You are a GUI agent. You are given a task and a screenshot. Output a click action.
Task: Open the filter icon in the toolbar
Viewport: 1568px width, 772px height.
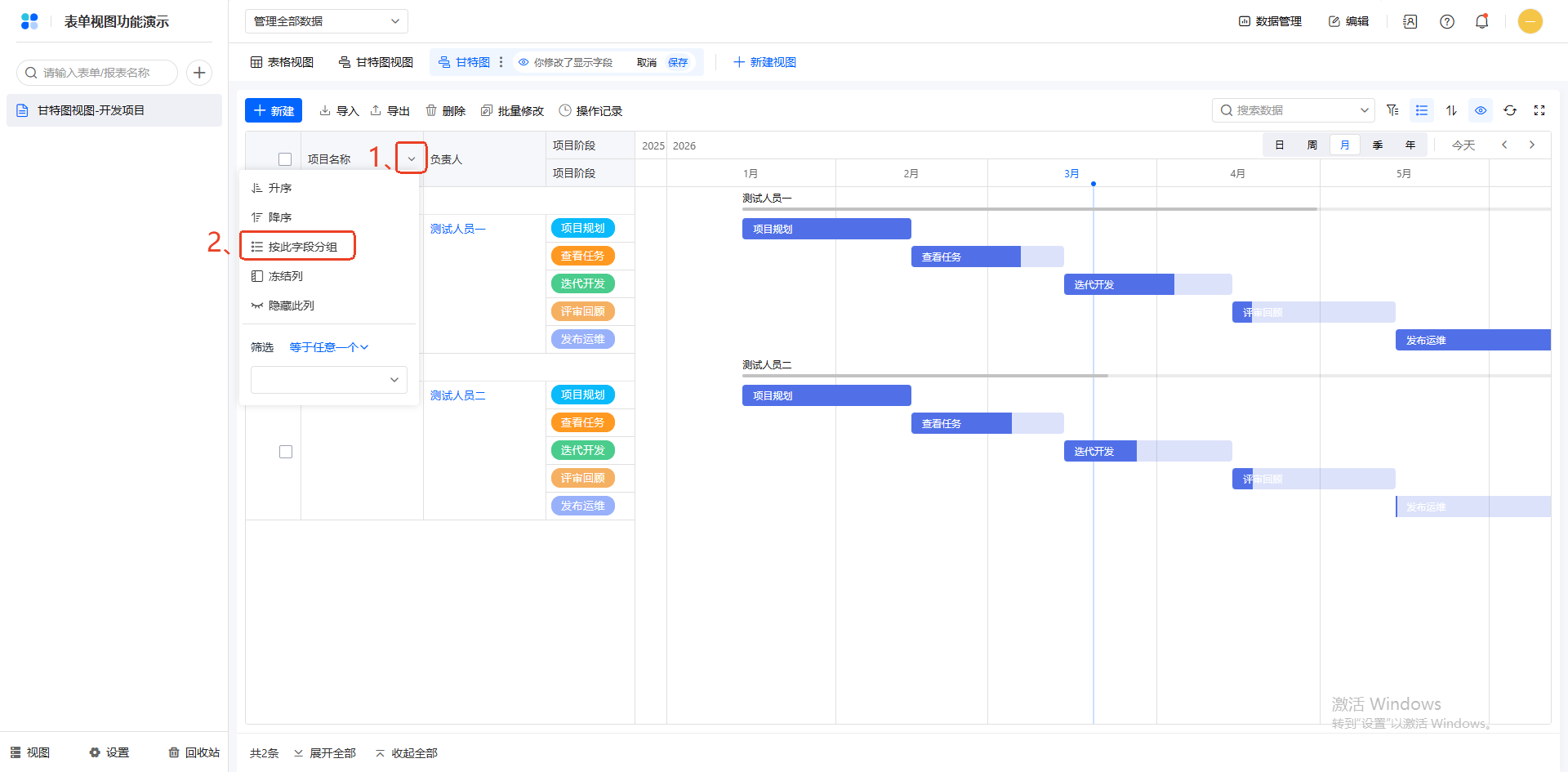pyautogui.click(x=1392, y=110)
